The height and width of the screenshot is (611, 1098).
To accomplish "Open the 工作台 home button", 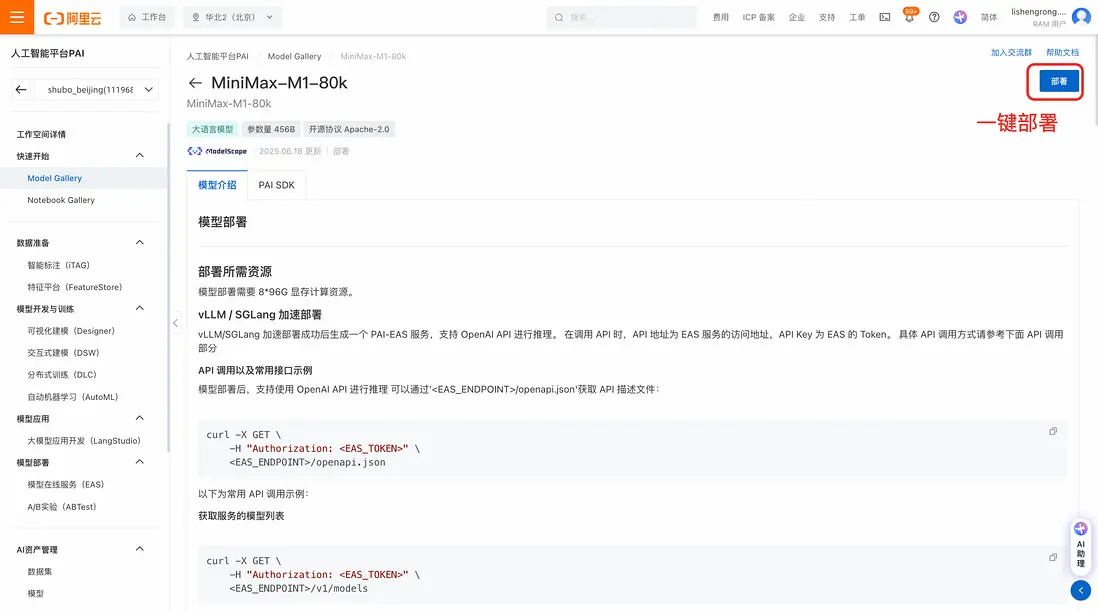I will point(147,17).
